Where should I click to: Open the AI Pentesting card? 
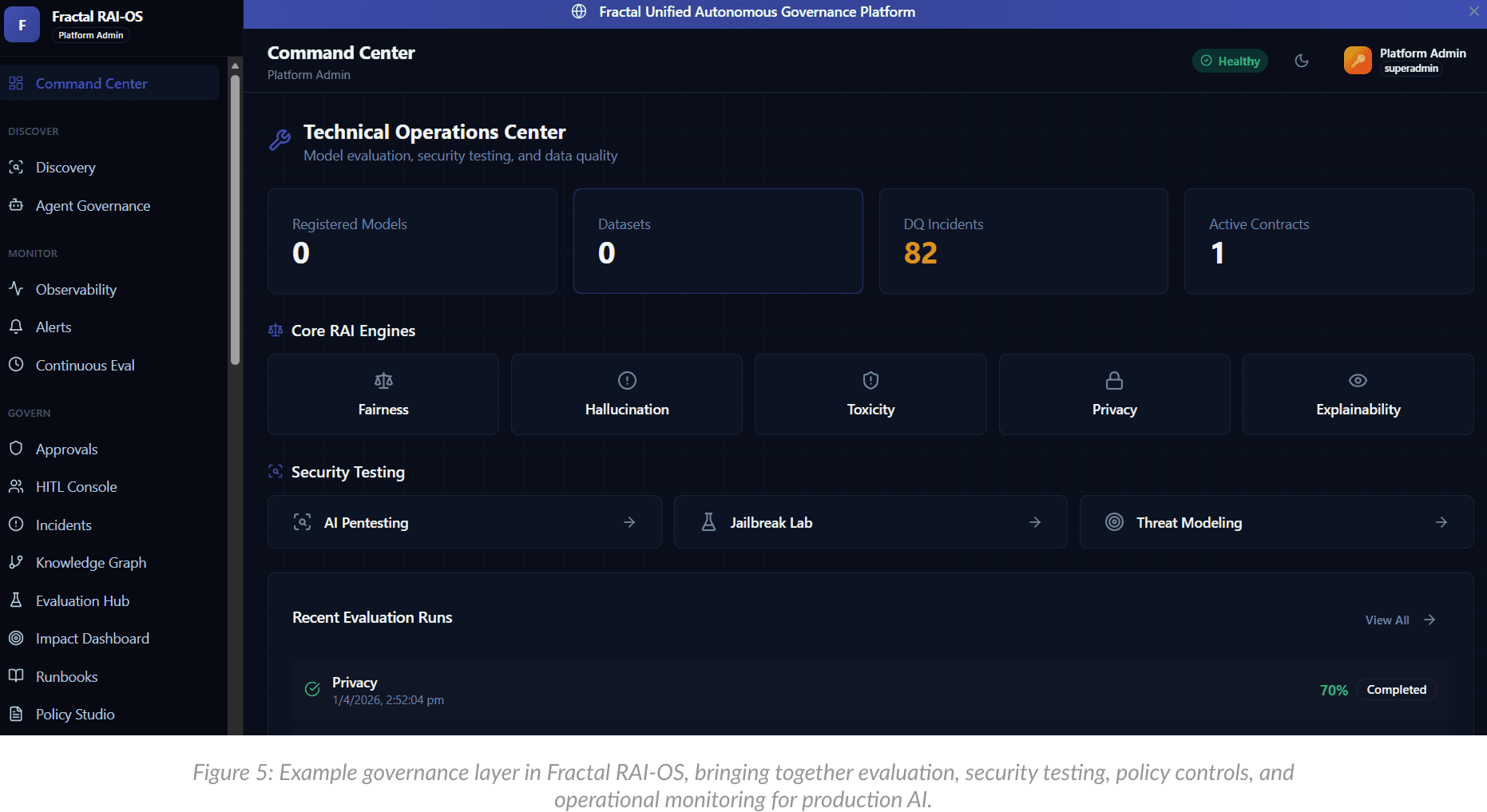[465, 522]
